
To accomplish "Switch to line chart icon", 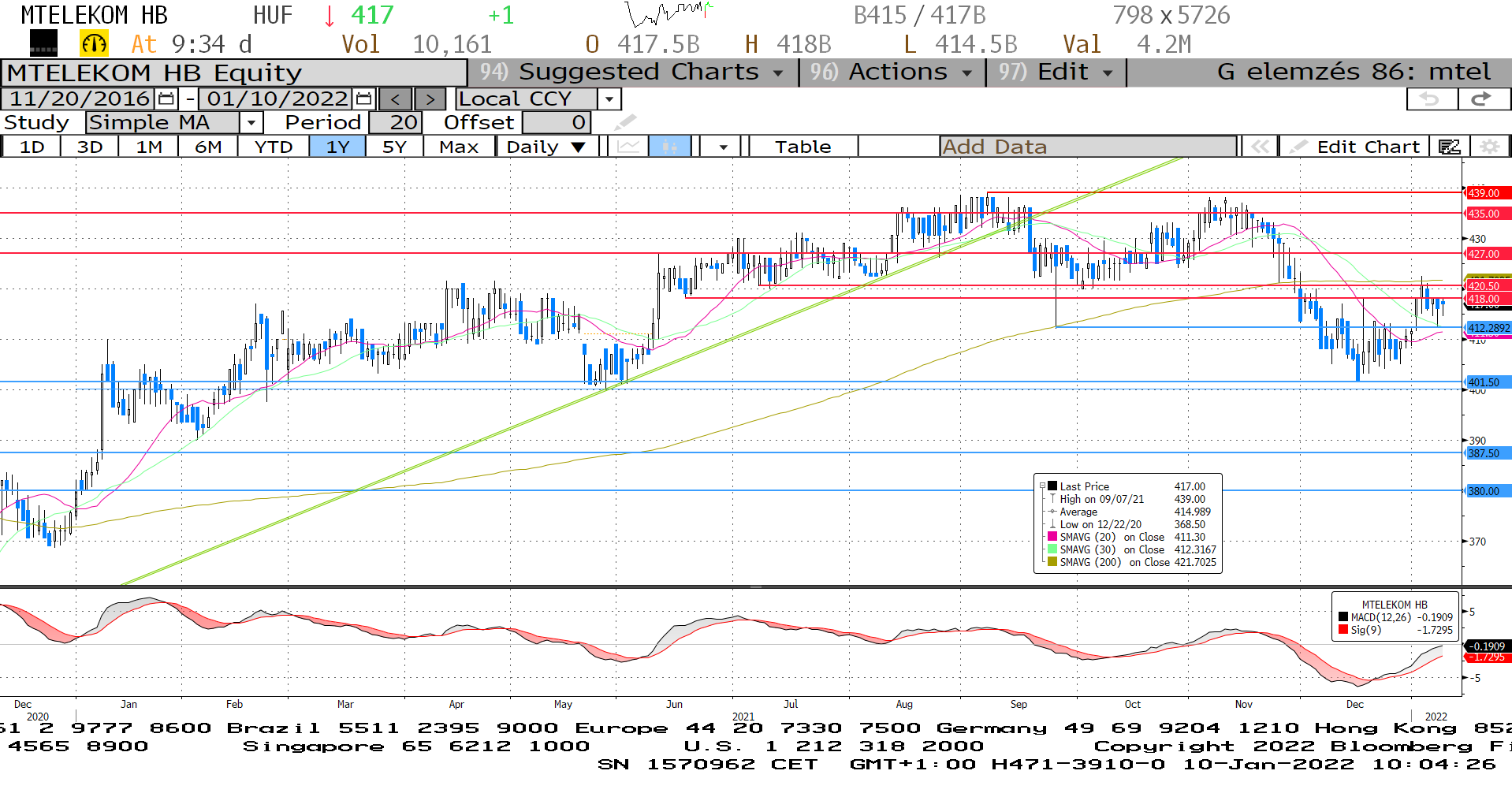I will (x=628, y=147).
